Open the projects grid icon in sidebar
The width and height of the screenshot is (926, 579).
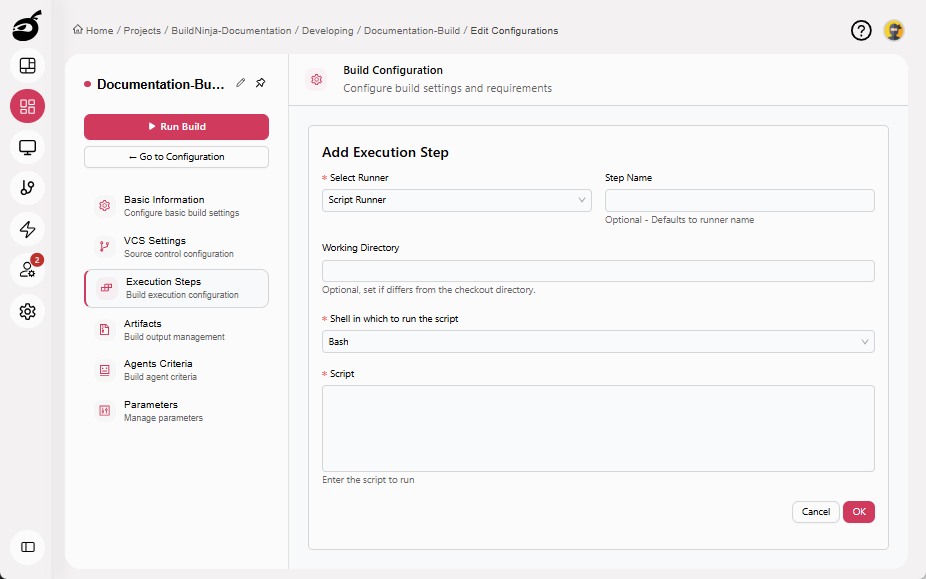[27, 106]
